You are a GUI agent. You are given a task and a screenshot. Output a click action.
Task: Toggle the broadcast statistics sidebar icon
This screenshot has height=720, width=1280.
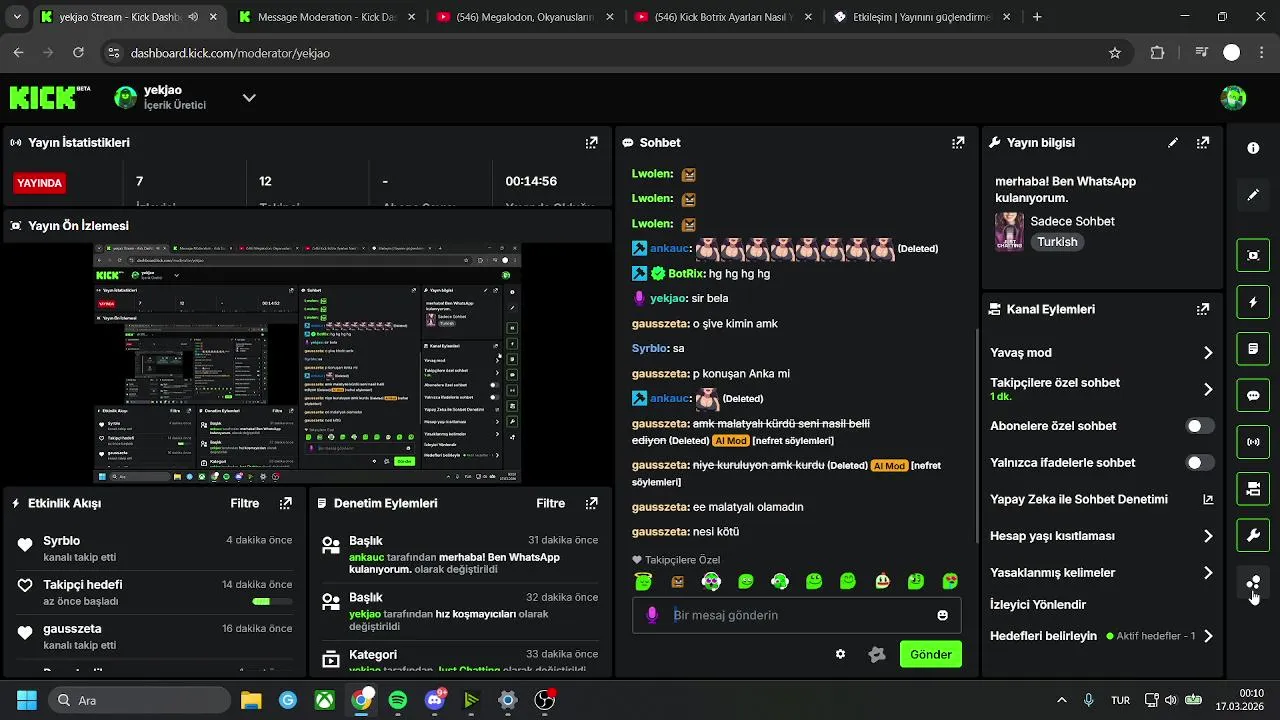coord(1253,442)
